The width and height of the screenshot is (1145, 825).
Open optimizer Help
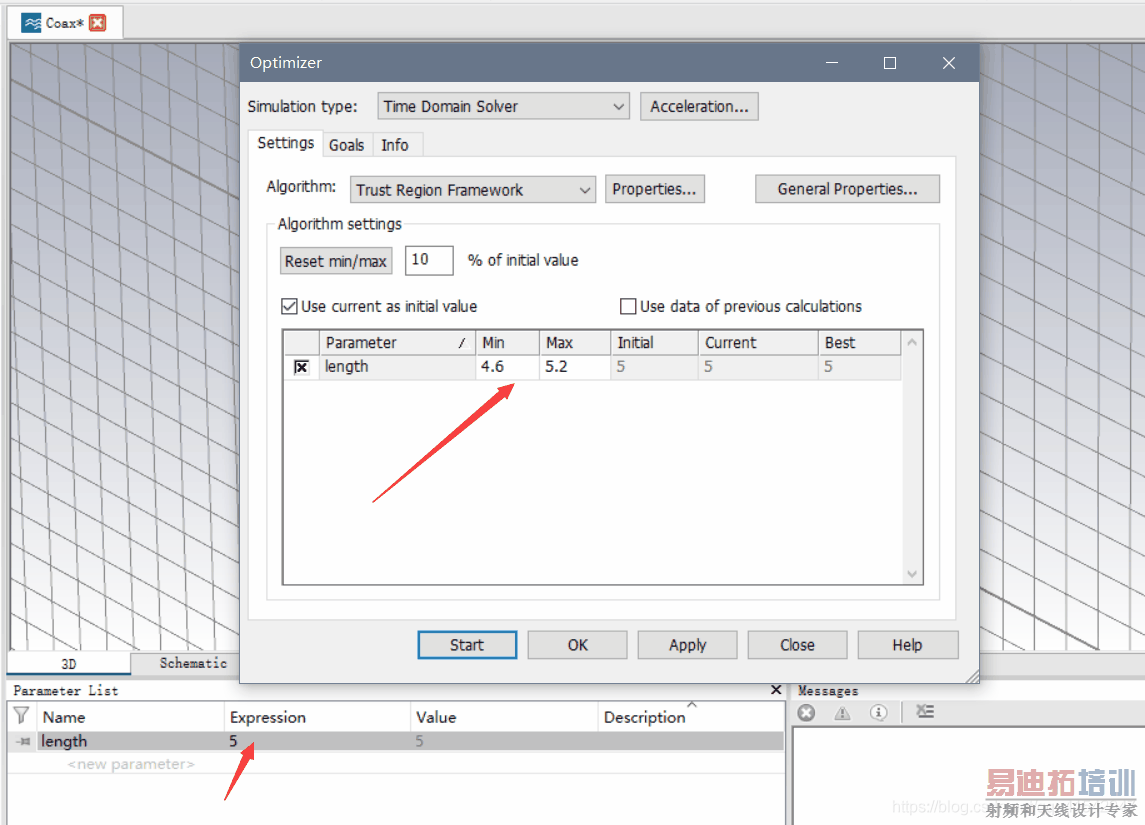[908, 645]
